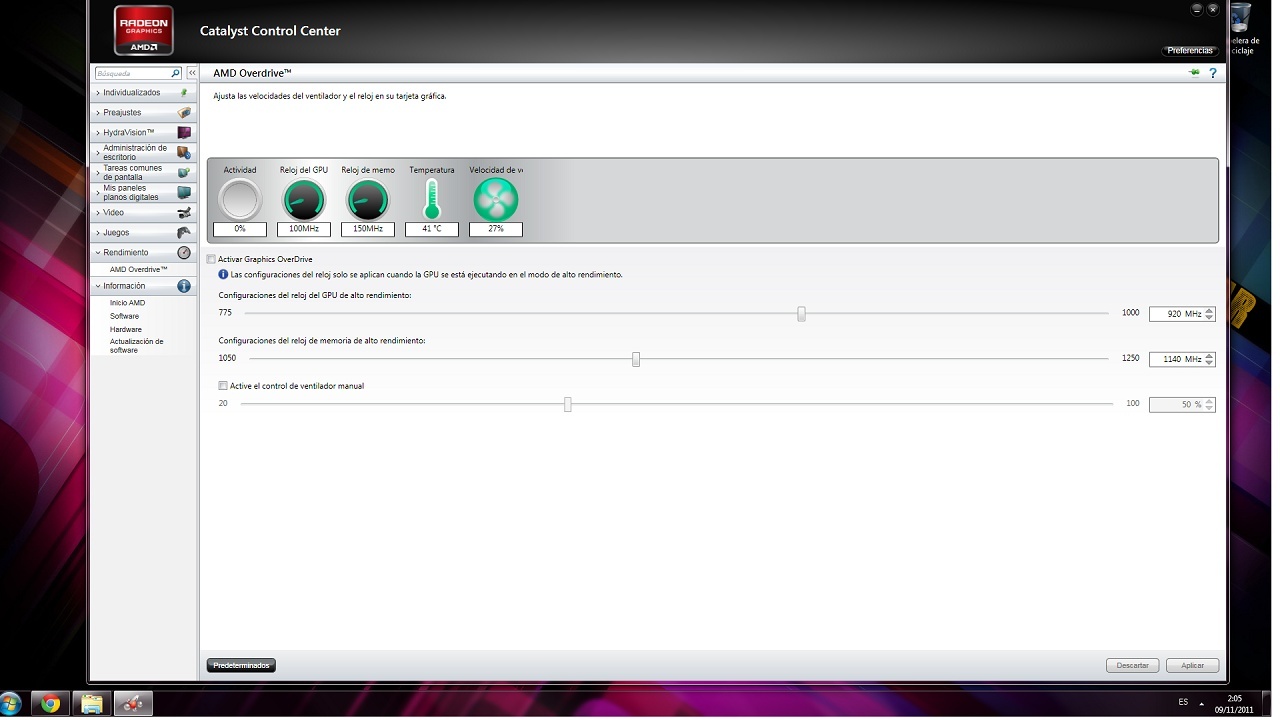Open Windows Explorer from the taskbar
Screen dimensions: 1280x720
click(91, 704)
